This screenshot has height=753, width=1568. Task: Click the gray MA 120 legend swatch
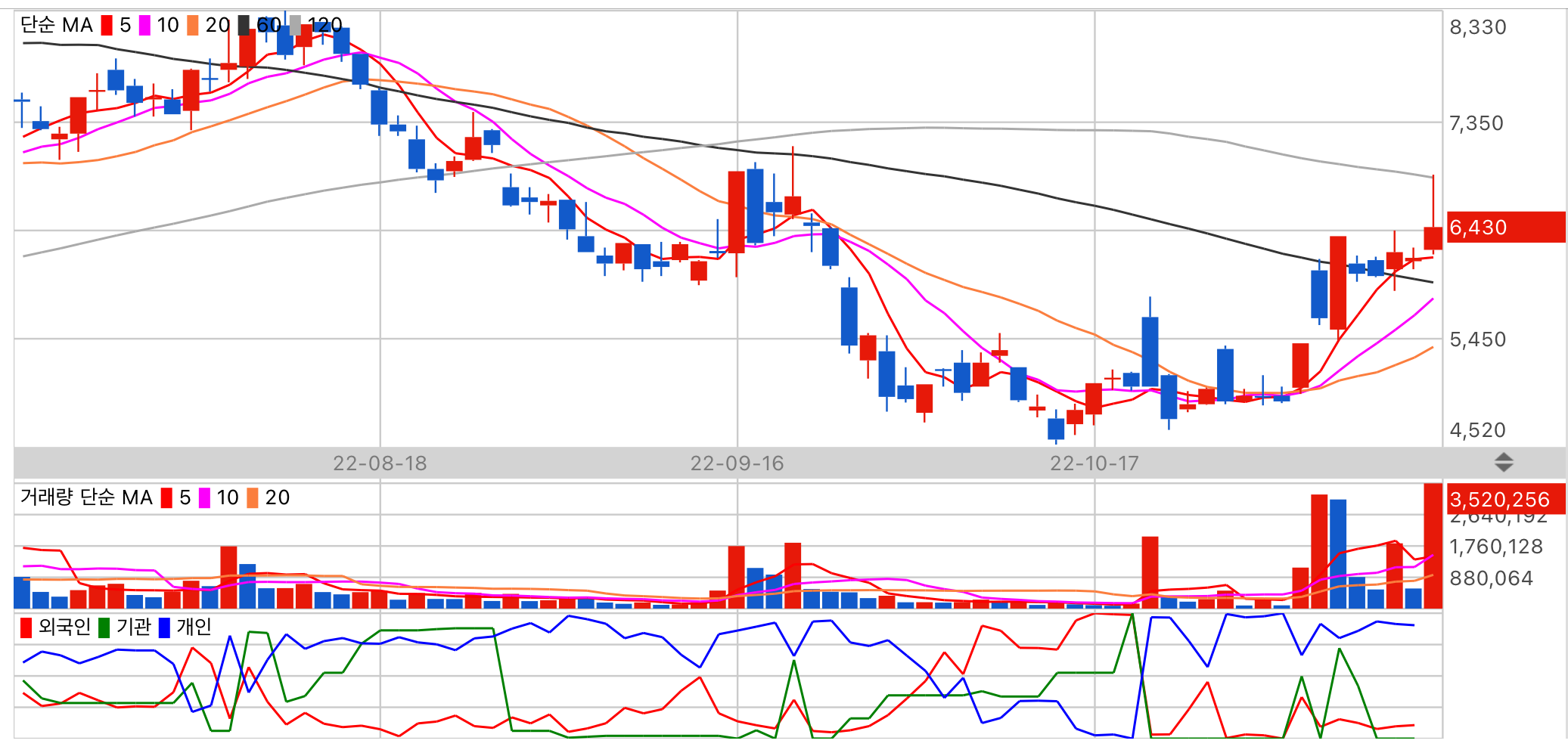click(295, 26)
